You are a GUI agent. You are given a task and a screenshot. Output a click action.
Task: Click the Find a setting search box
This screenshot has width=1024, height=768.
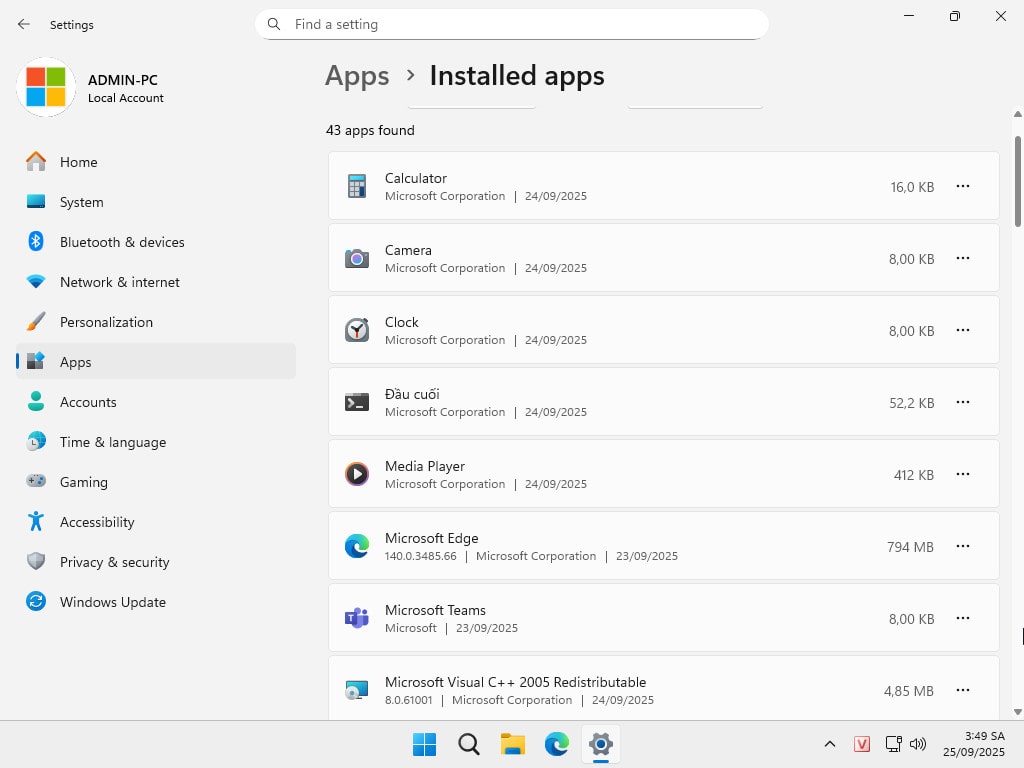click(x=520, y=24)
